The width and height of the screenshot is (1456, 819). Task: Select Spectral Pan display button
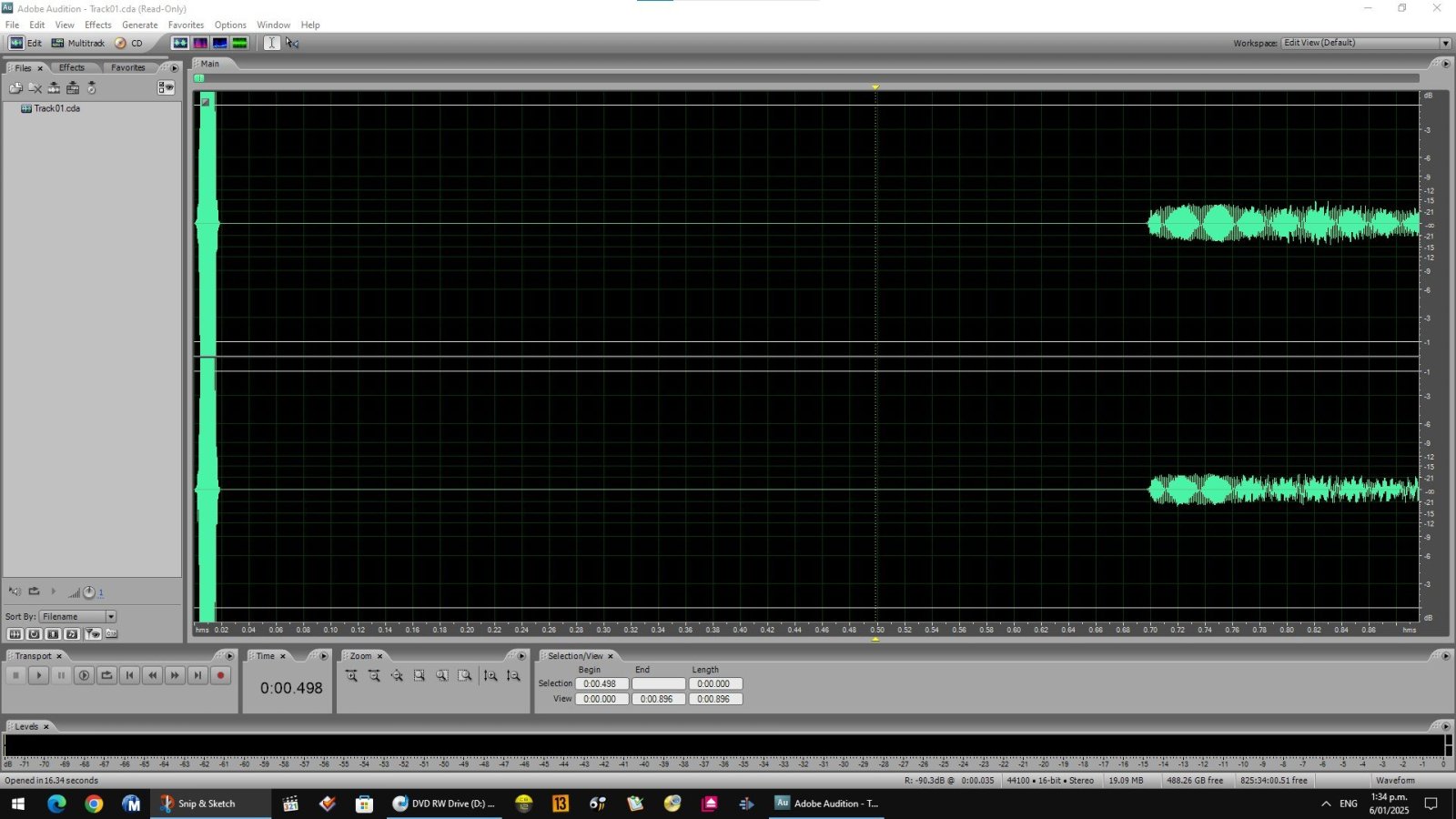click(220, 43)
